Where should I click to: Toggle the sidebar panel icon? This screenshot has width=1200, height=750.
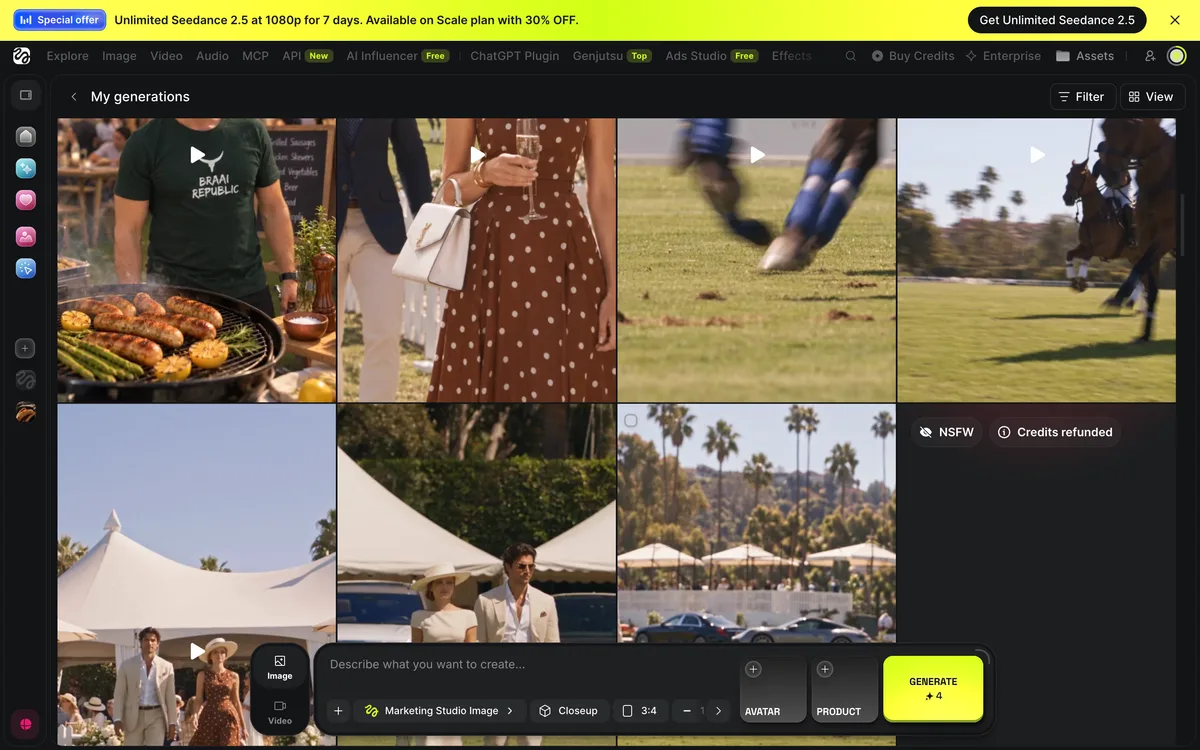(x=26, y=95)
